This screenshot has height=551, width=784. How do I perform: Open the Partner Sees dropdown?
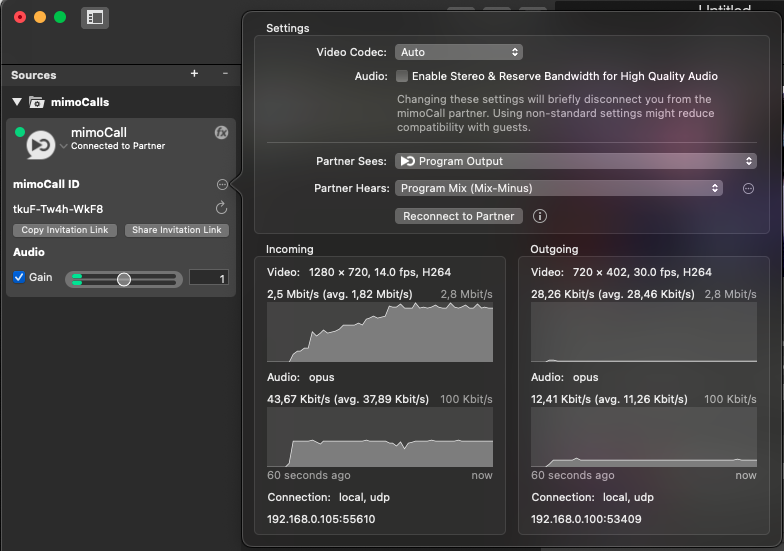click(x=576, y=161)
